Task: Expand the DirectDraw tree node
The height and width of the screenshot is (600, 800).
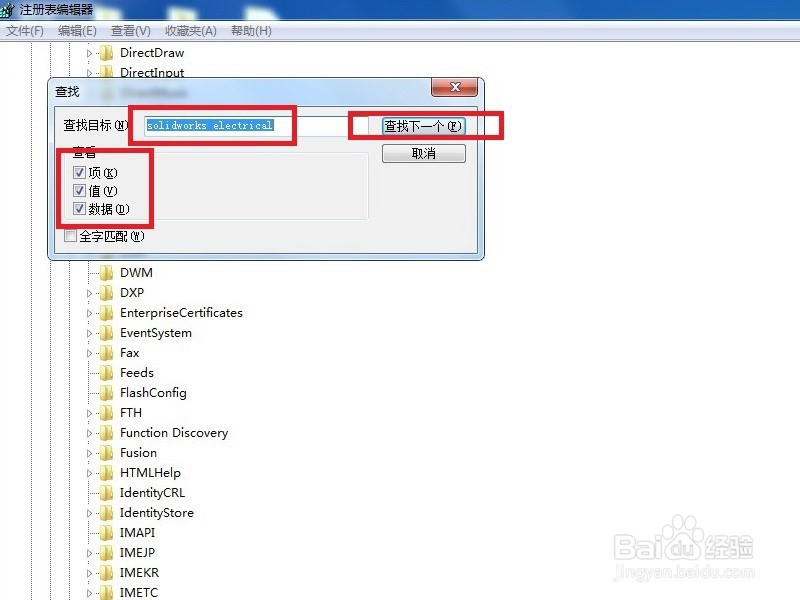Action: point(89,53)
